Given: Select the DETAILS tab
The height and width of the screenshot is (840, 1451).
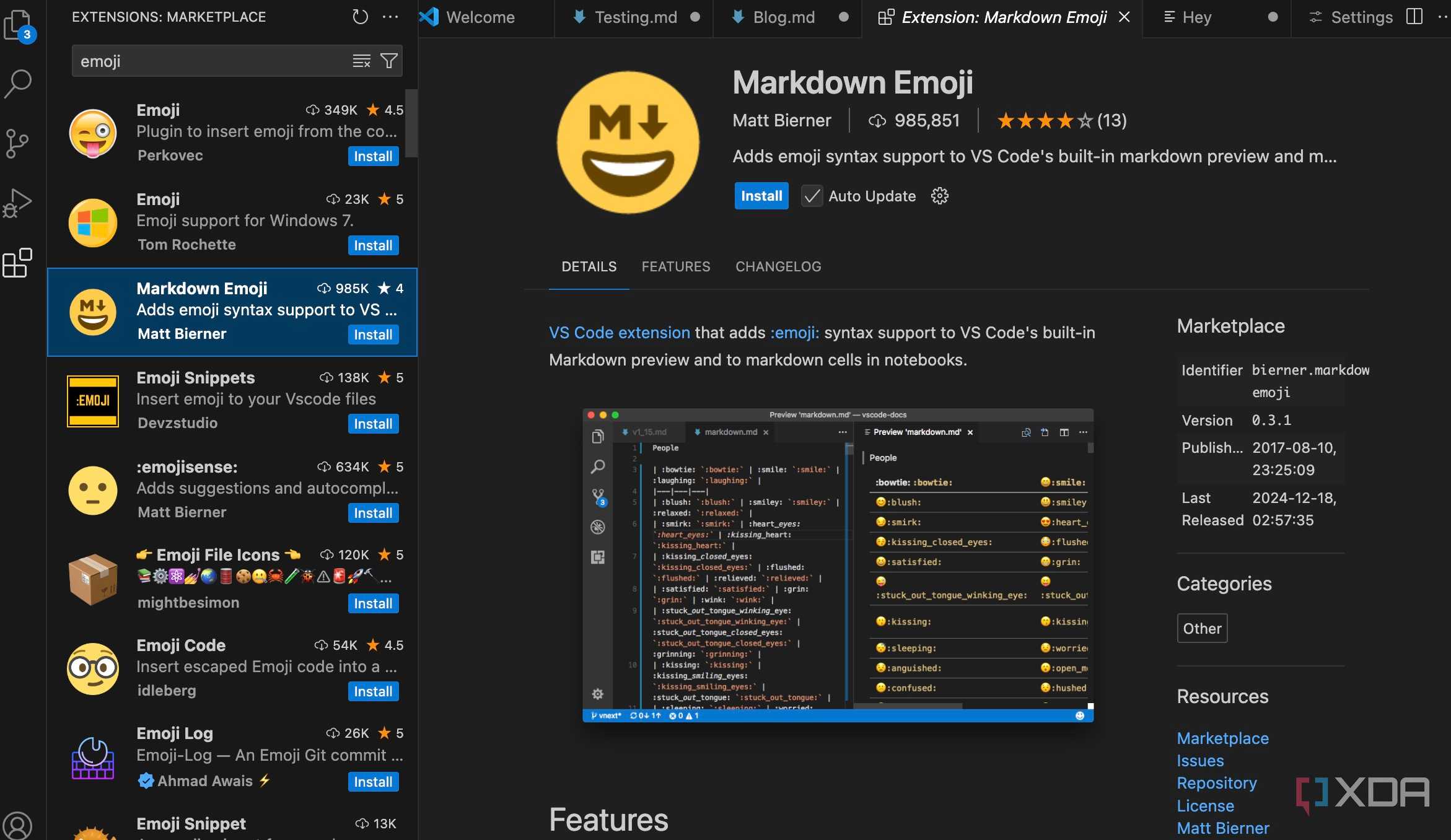Looking at the screenshot, I should click(x=589, y=266).
